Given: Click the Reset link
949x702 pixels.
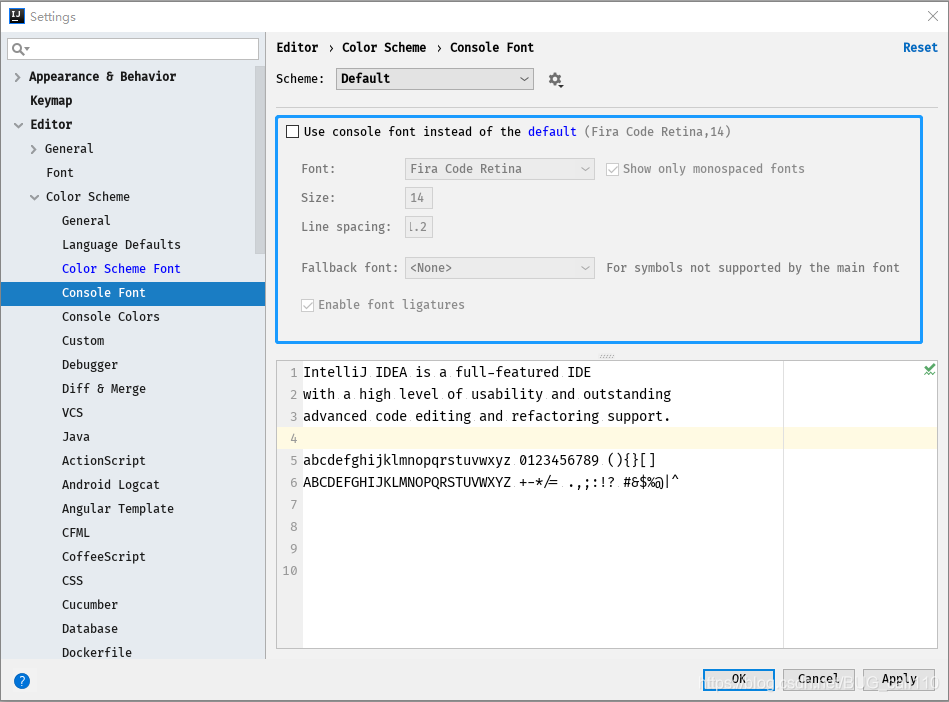Looking at the screenshot, I should (920, 47).
